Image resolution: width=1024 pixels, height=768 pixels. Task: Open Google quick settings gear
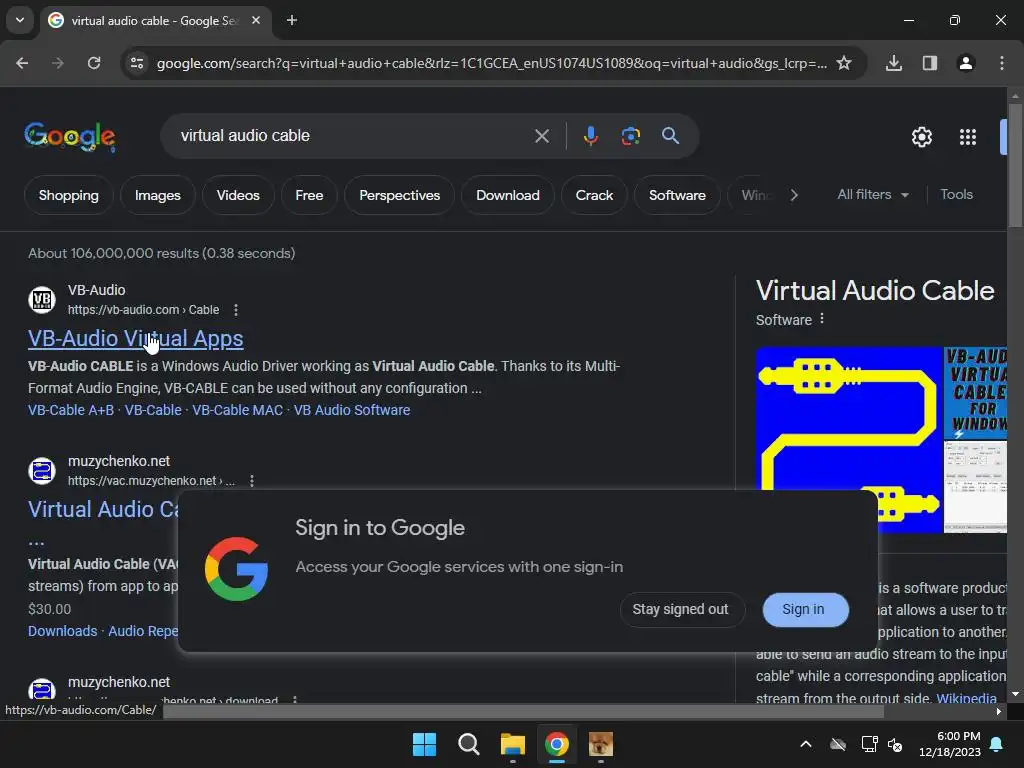pos(921,137)
